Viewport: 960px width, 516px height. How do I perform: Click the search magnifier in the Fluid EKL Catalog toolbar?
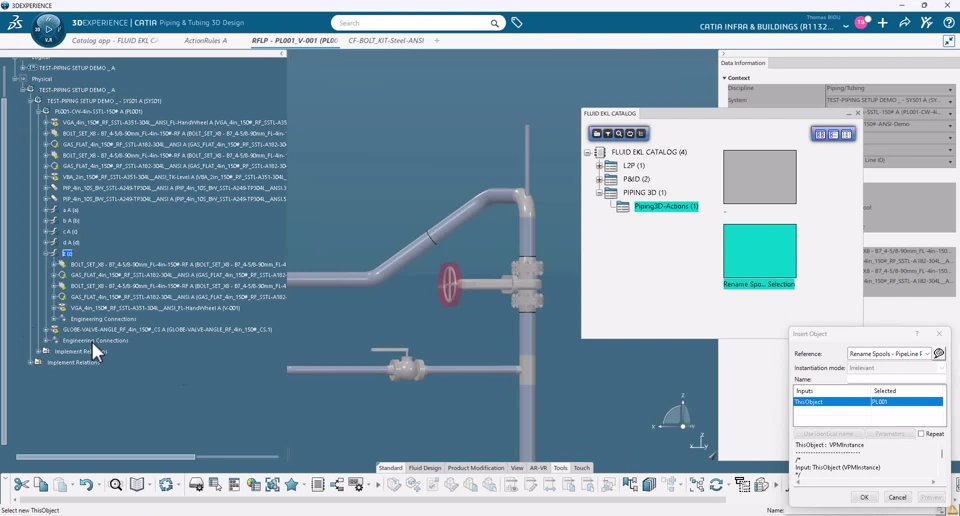(618, 133)
